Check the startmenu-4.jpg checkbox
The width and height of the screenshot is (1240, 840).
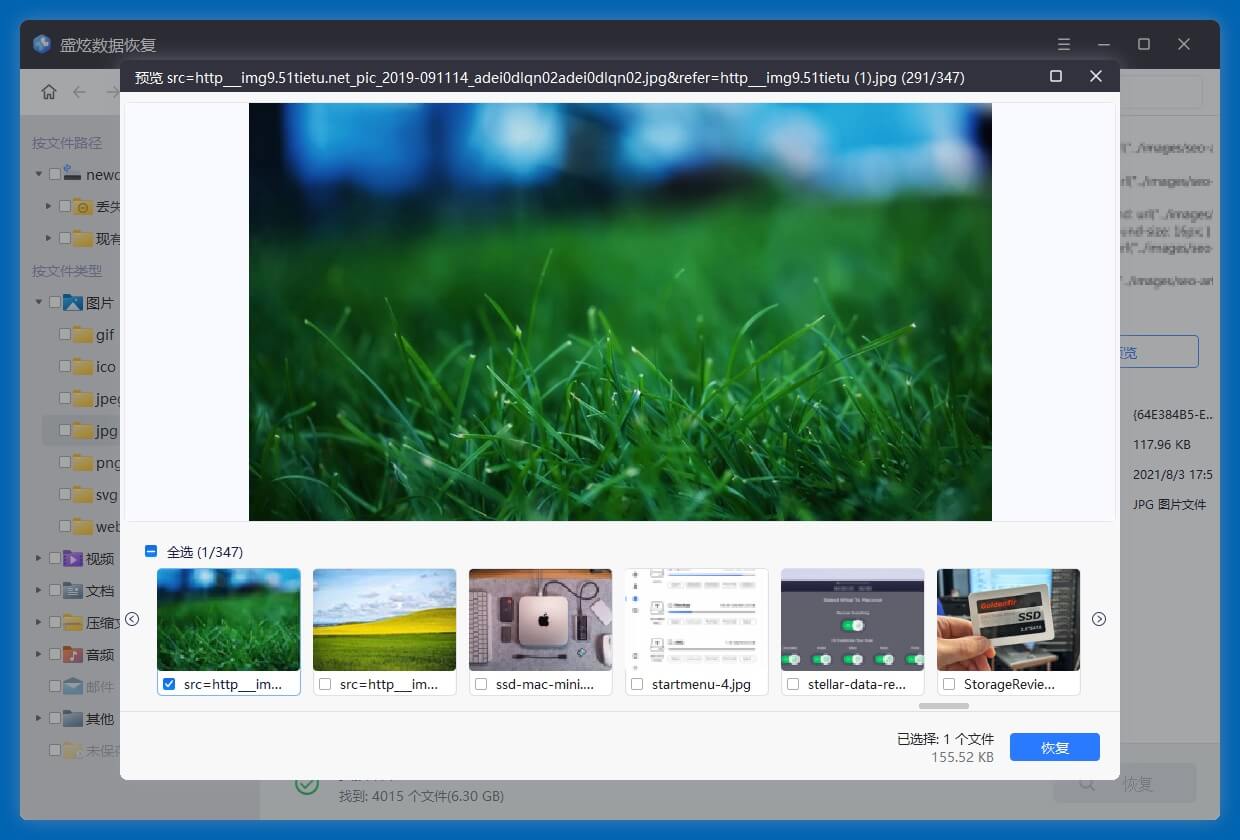tap(637, 684)
